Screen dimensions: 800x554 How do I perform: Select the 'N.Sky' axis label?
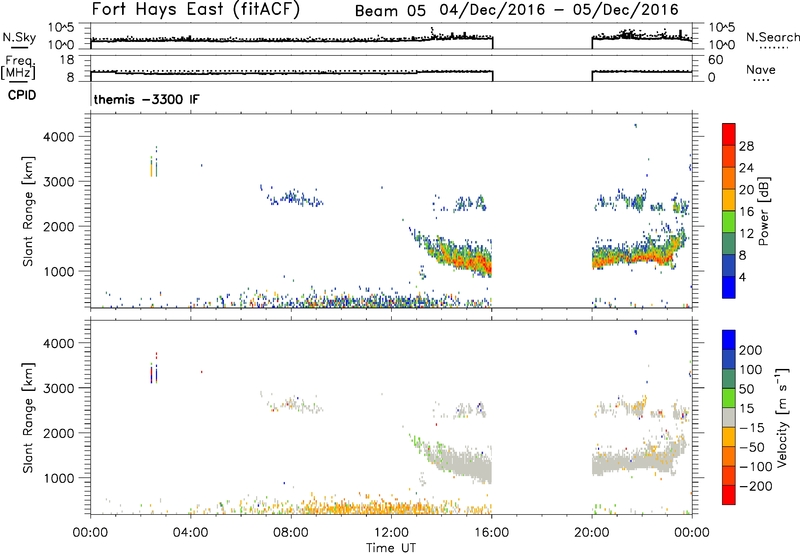[19, 38]
